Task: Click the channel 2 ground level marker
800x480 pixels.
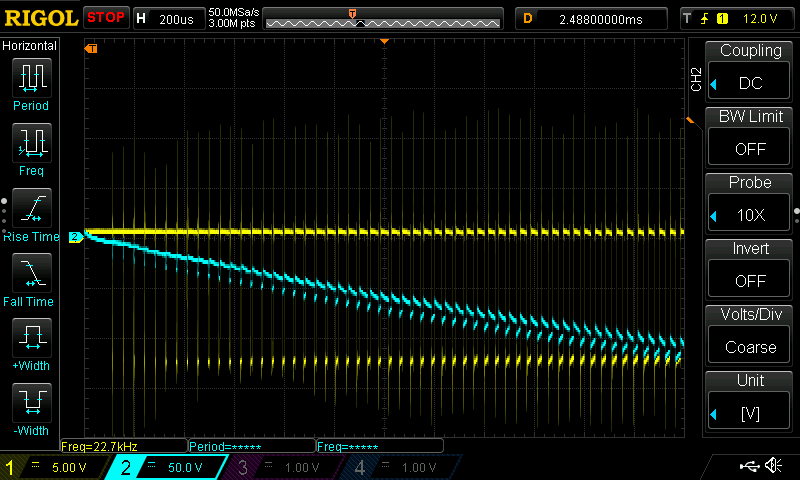Action: (76, 237)
